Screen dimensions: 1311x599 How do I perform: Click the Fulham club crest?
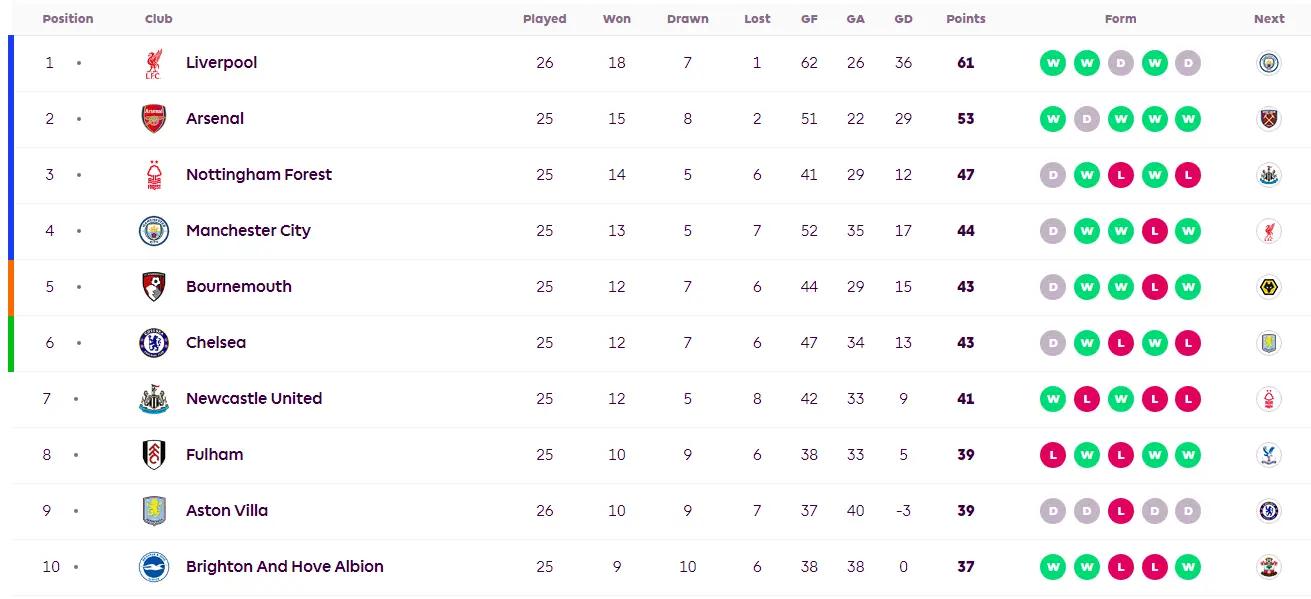(153, 455)
